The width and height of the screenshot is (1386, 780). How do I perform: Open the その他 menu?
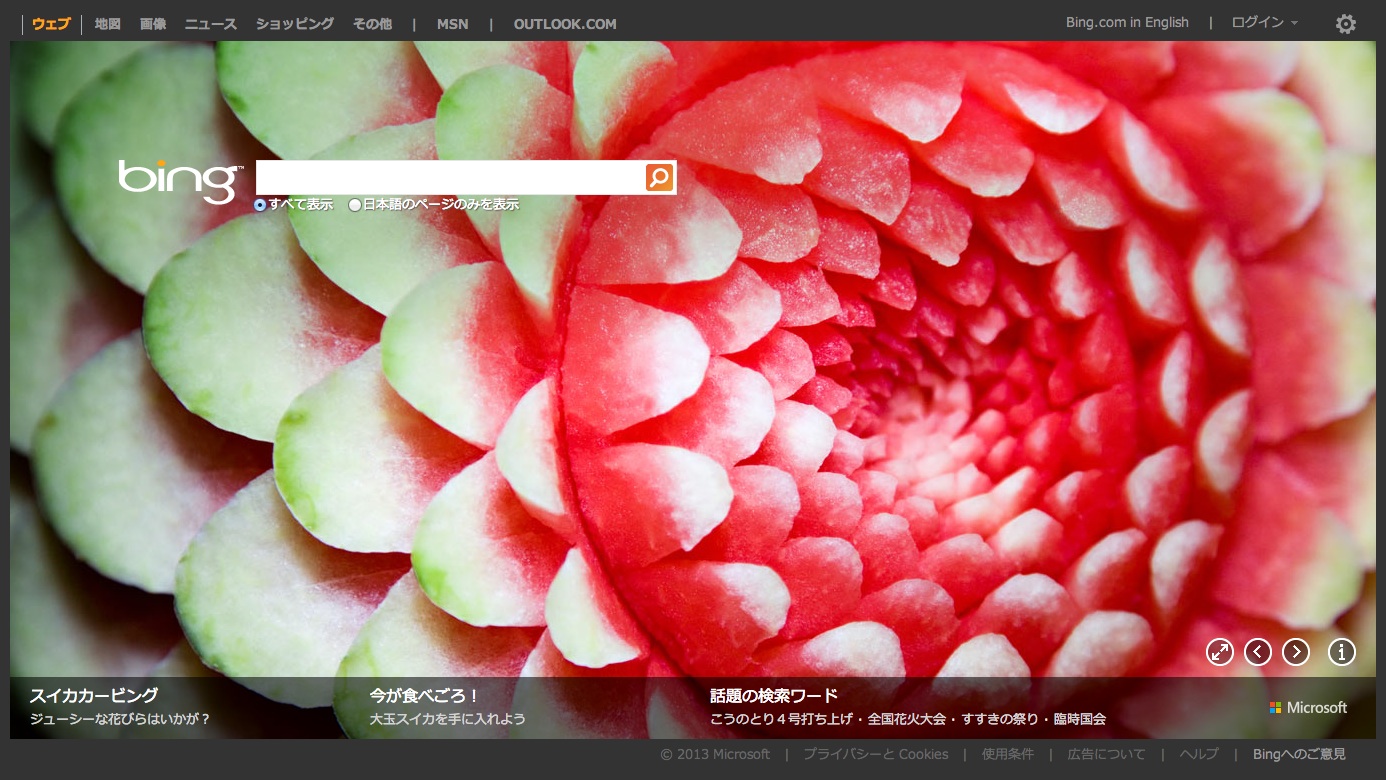[372, 24]
